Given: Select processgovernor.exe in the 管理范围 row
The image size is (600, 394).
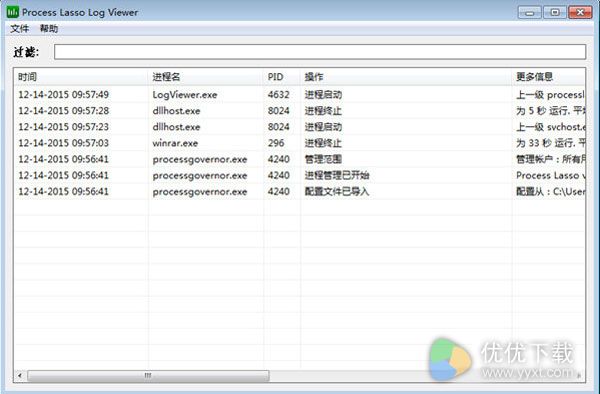Looking at the screenshot, I should tap(200, 160).
